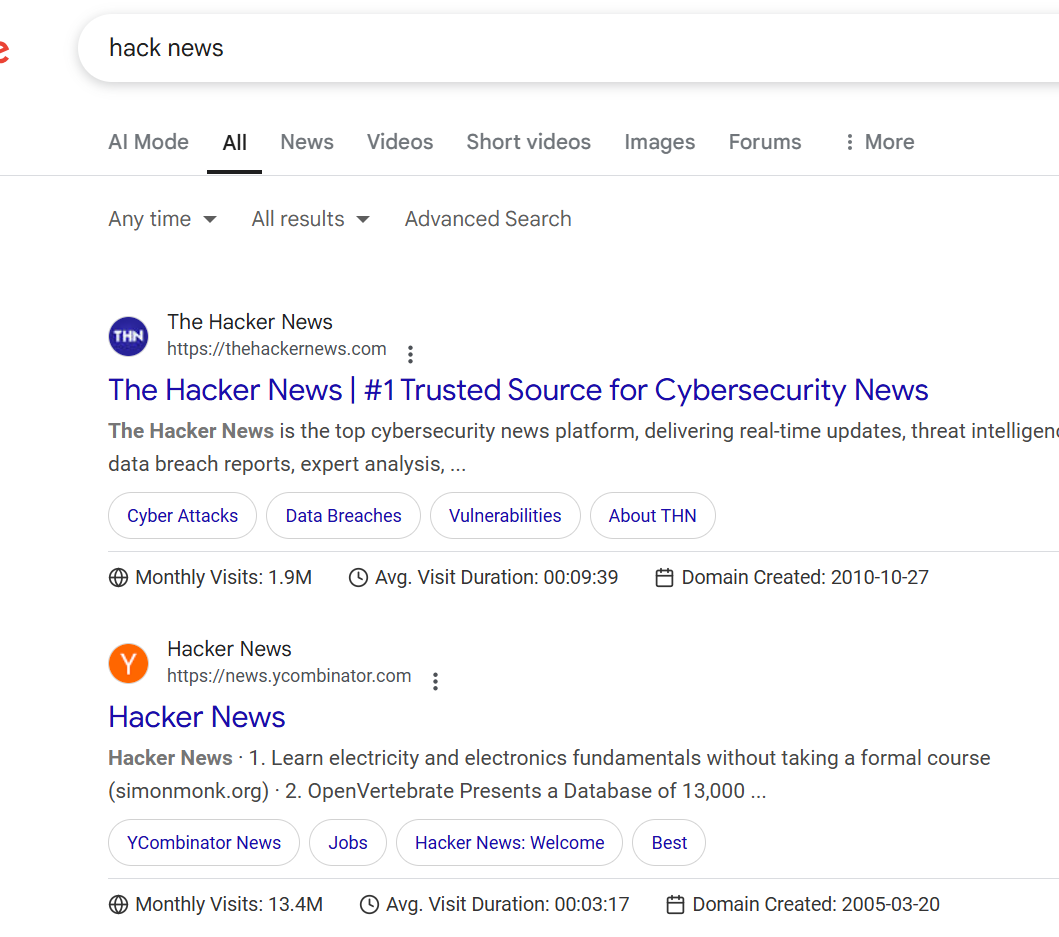Screen dimensions: 1059x937
Task: Click Hacker News site name above ycombinator URL
Action: coord(229,649)
